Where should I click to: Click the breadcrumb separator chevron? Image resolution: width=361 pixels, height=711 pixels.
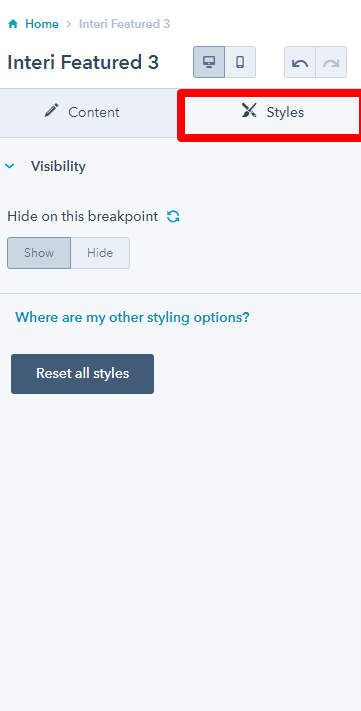click(69, 24)
